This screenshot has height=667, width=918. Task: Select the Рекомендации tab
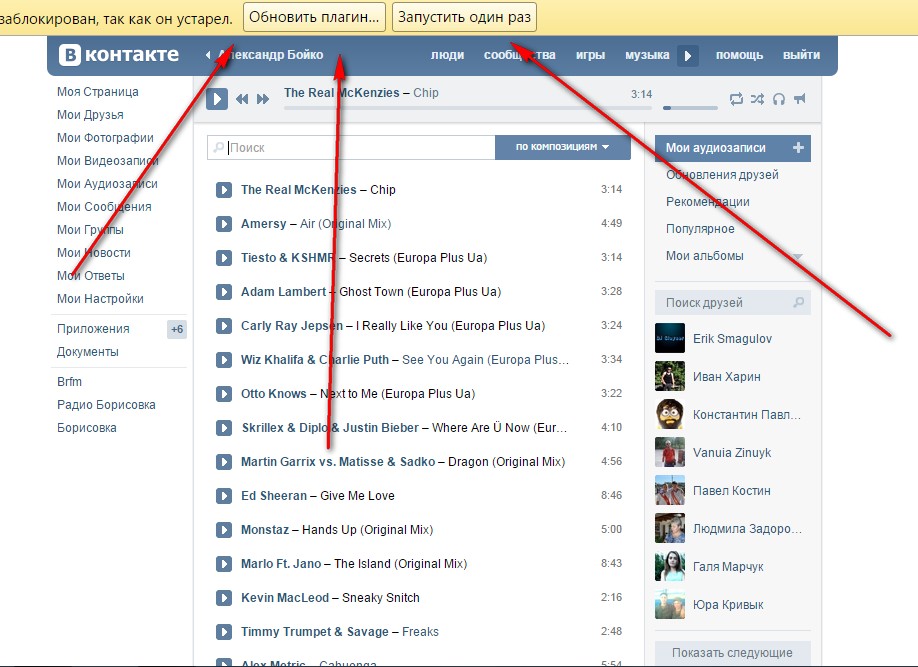pyautogui.click(x=708, y=201)
